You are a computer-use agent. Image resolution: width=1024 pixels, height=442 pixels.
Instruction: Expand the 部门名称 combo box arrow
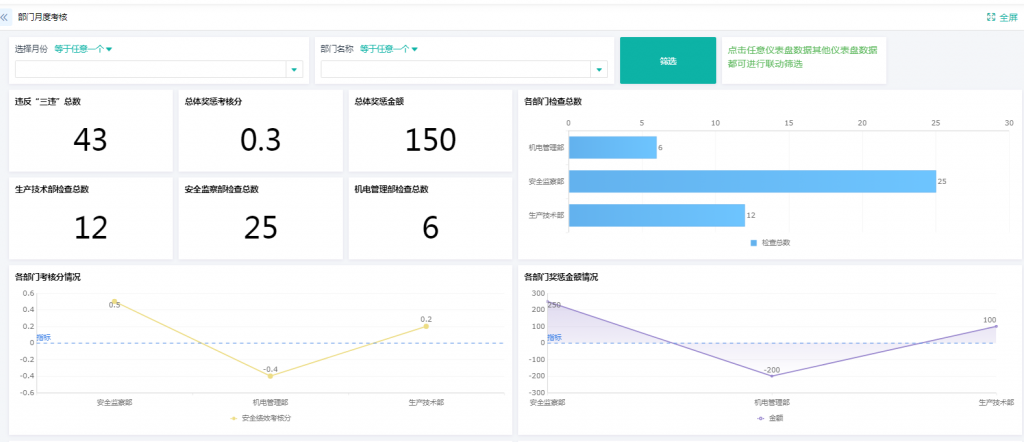[x=599, y=69]
